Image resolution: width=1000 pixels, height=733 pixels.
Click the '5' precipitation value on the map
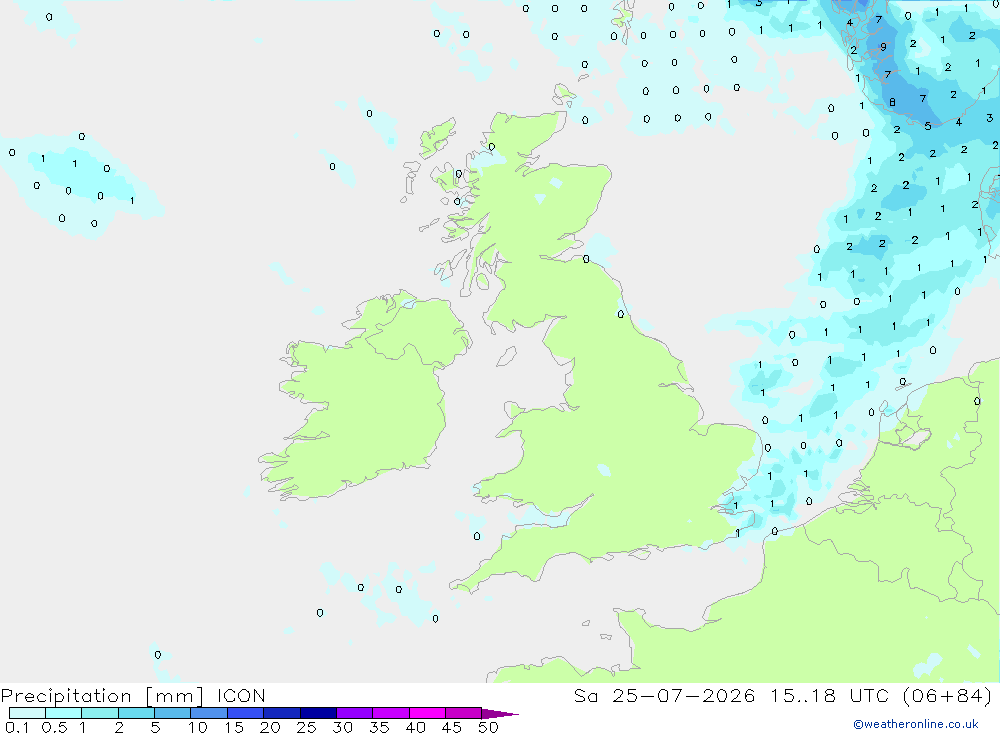[x=928, y=126]
